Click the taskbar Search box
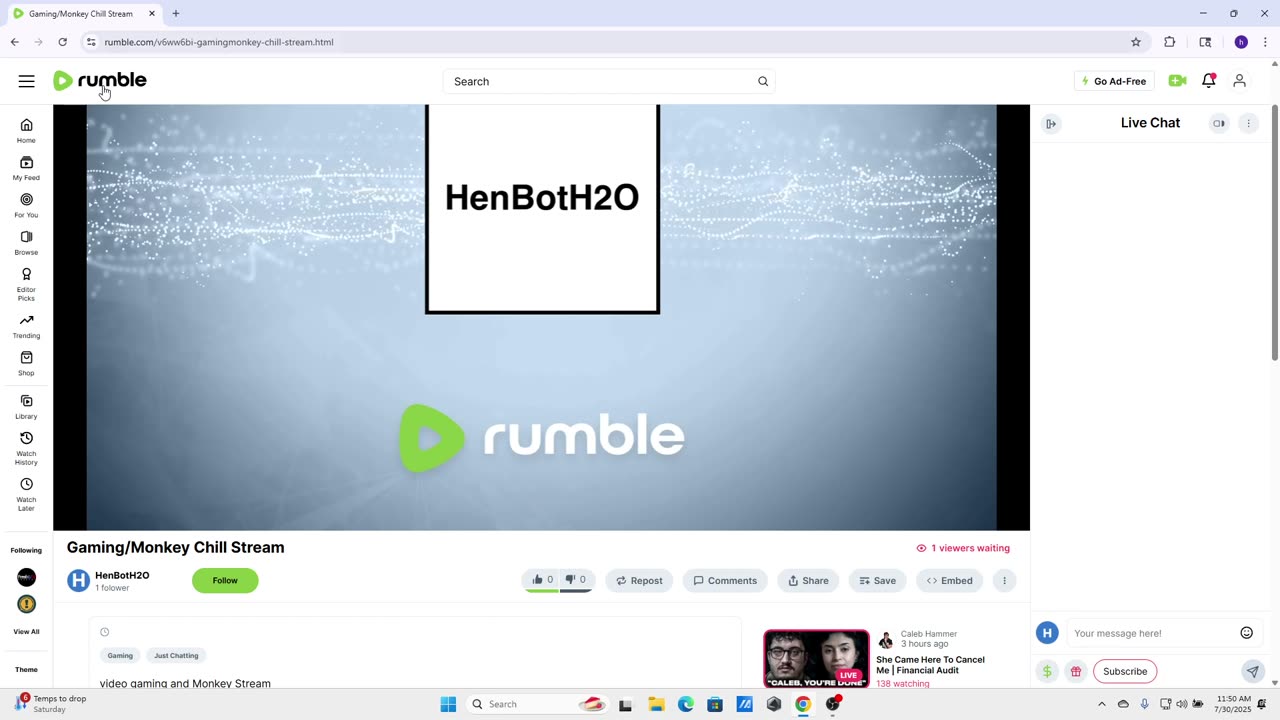The width and height of the screenshot is (1280, 720). pos(538,704)
